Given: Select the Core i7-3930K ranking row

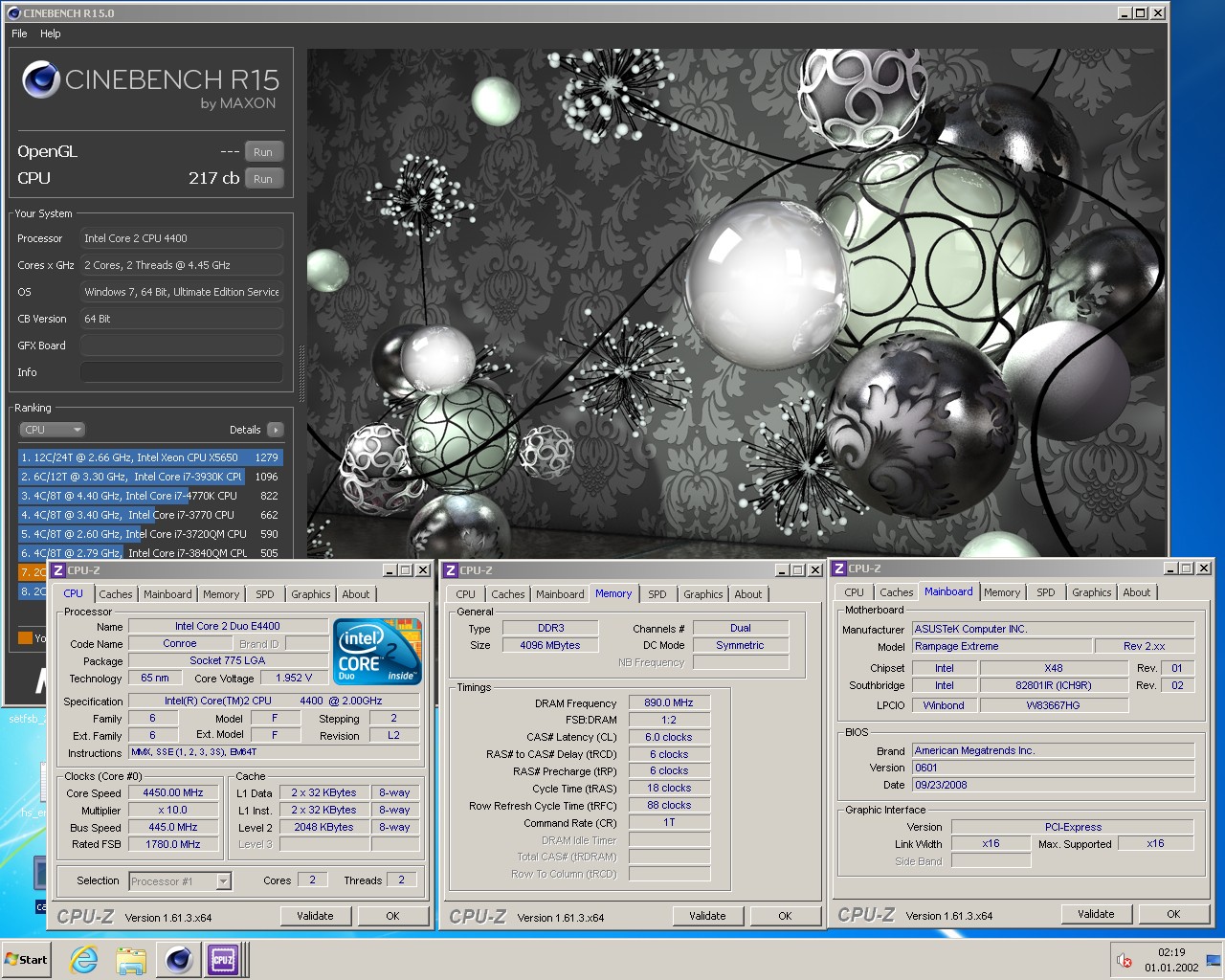Looking at the screenshot, I should [150, 477].
